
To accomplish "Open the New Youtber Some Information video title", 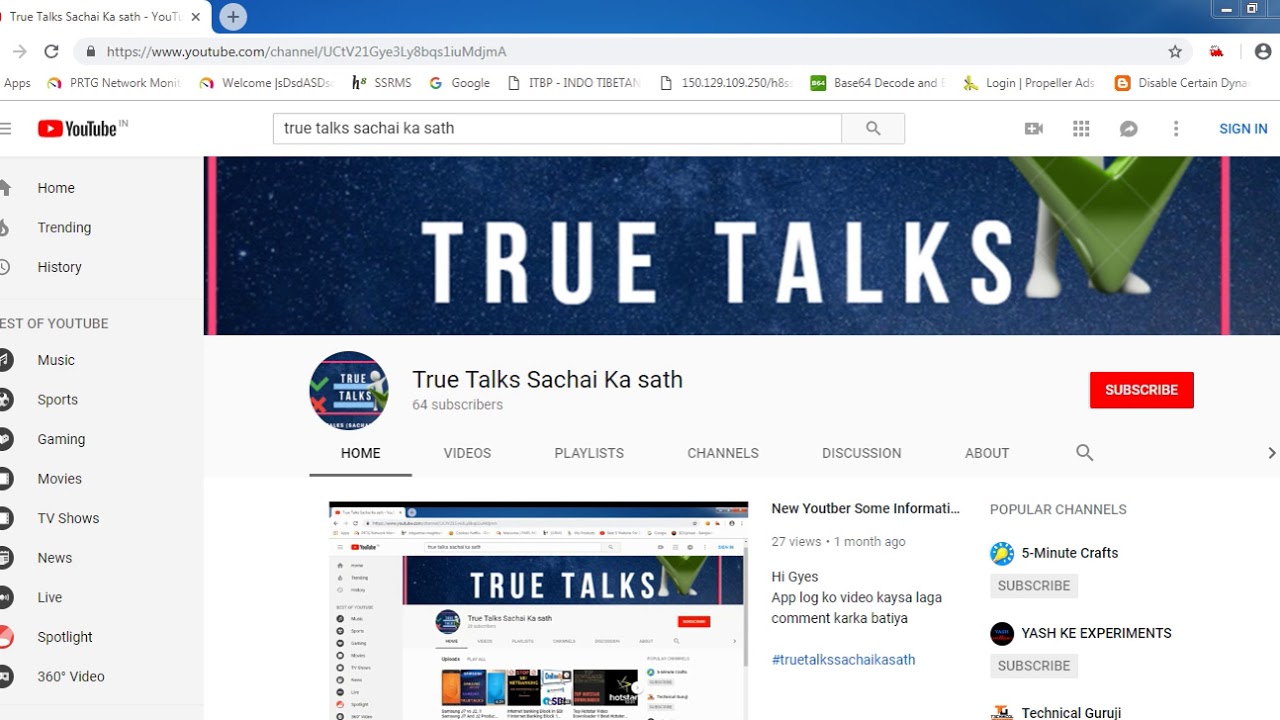I will tap(866, 508).
